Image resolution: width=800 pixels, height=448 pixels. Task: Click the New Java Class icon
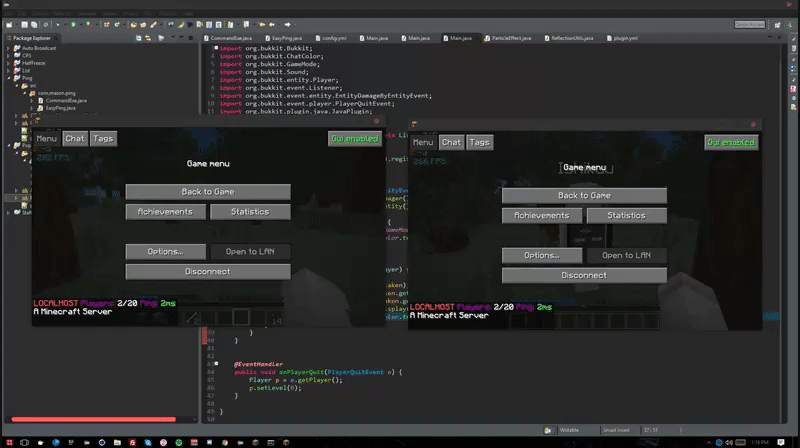117,24
